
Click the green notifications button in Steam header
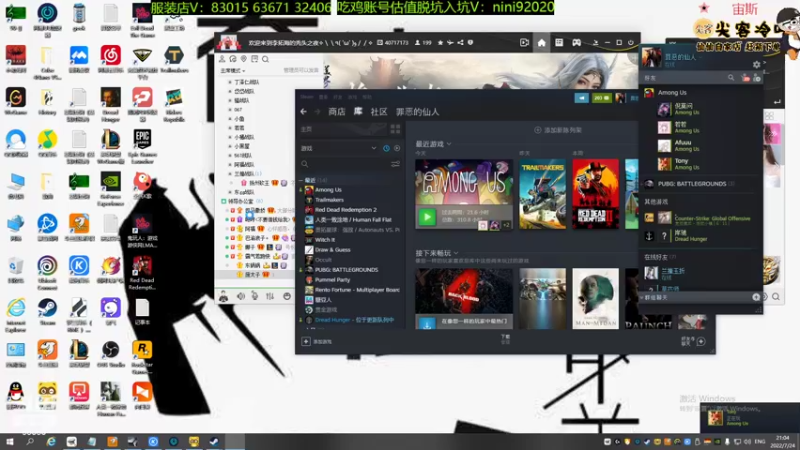[602, 98]
